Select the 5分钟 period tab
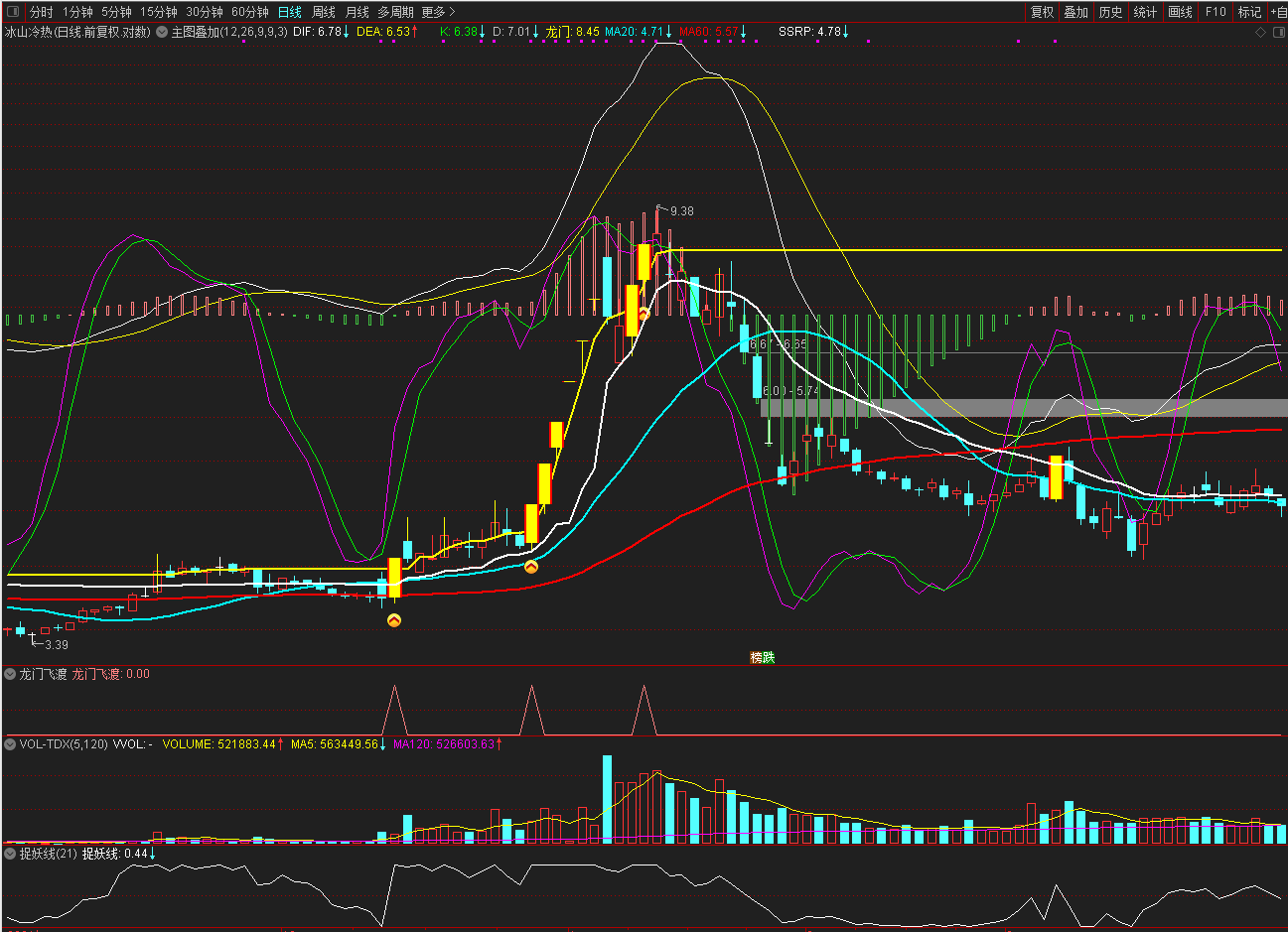 click(116, 12)
